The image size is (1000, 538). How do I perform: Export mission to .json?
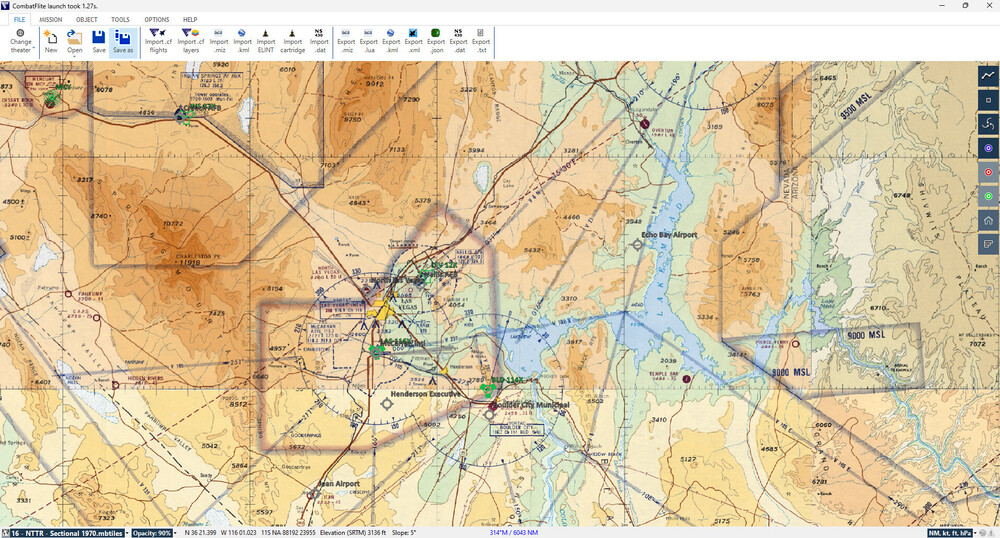(437, 40)
